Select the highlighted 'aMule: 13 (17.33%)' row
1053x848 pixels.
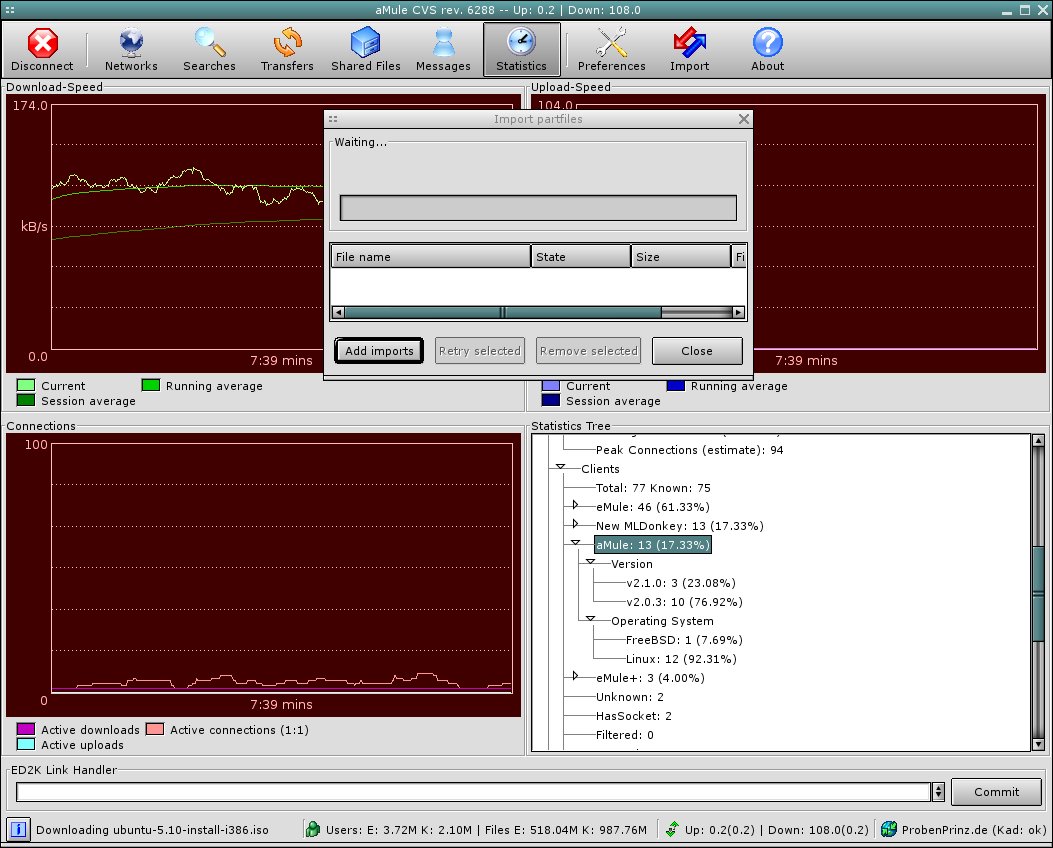click(x=652, y=545)
